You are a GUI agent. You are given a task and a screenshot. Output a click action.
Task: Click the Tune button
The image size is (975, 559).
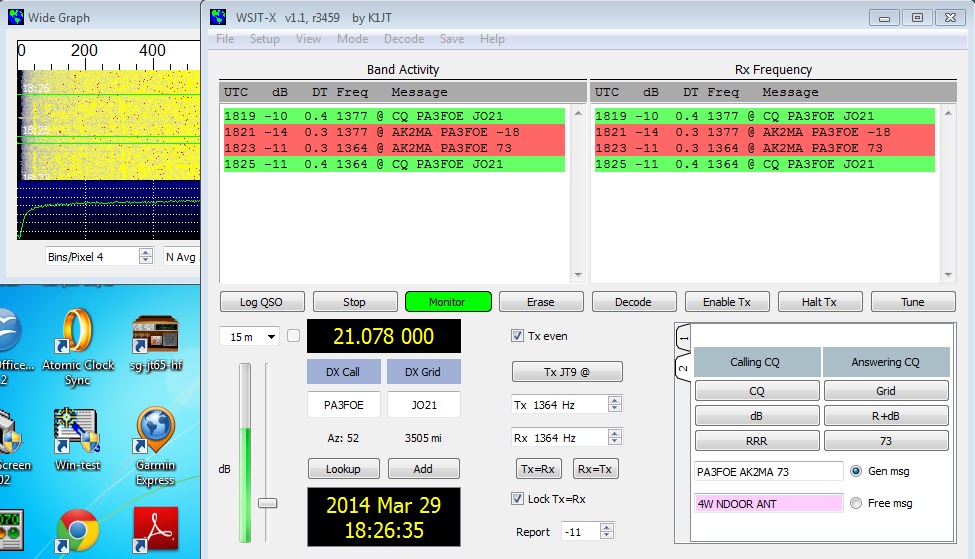click(x=913, y=302)
